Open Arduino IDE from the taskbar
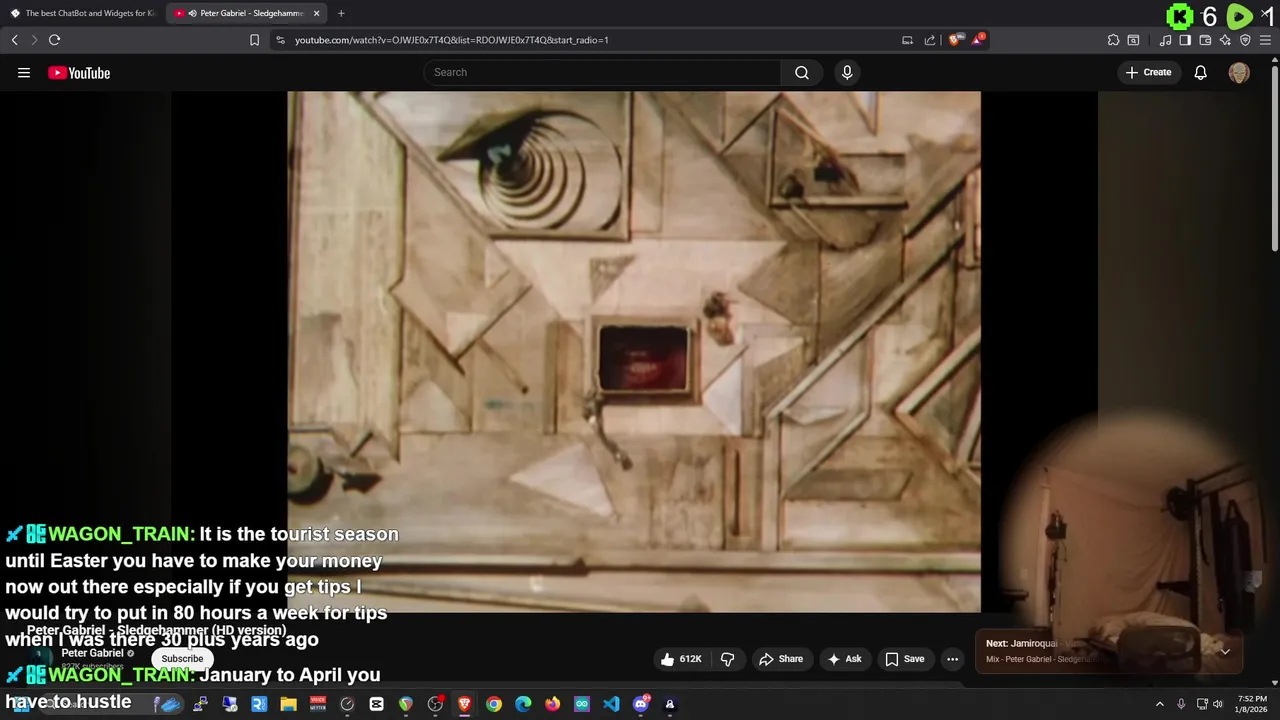Viewport: 1280px width, 720px height. click(x=582, y=704)
